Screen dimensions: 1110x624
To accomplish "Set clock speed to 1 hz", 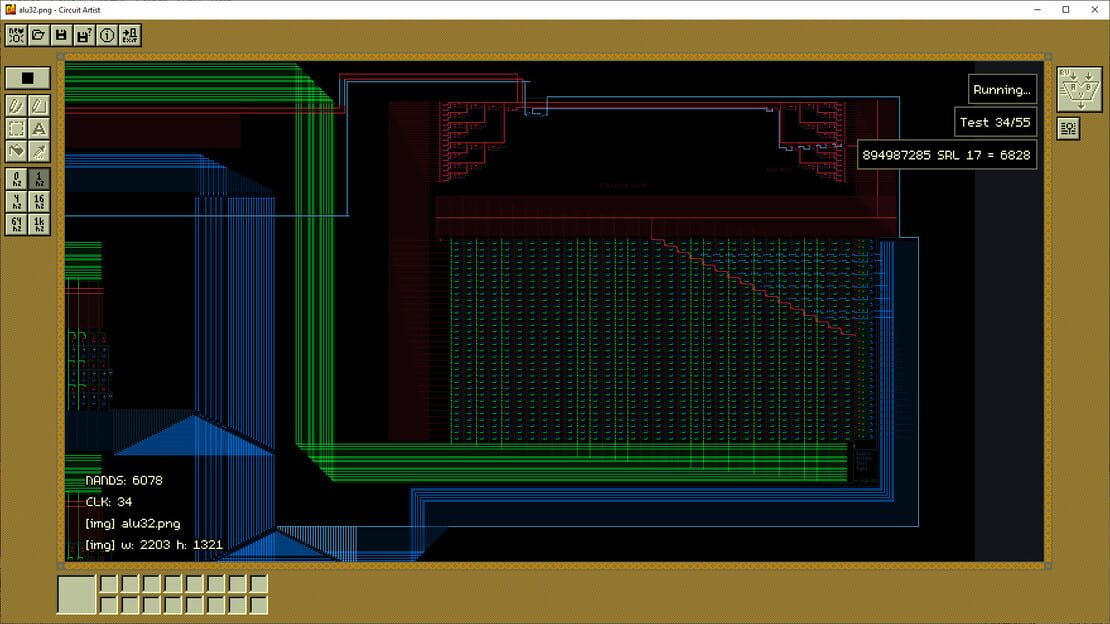I will click(39, 179).
